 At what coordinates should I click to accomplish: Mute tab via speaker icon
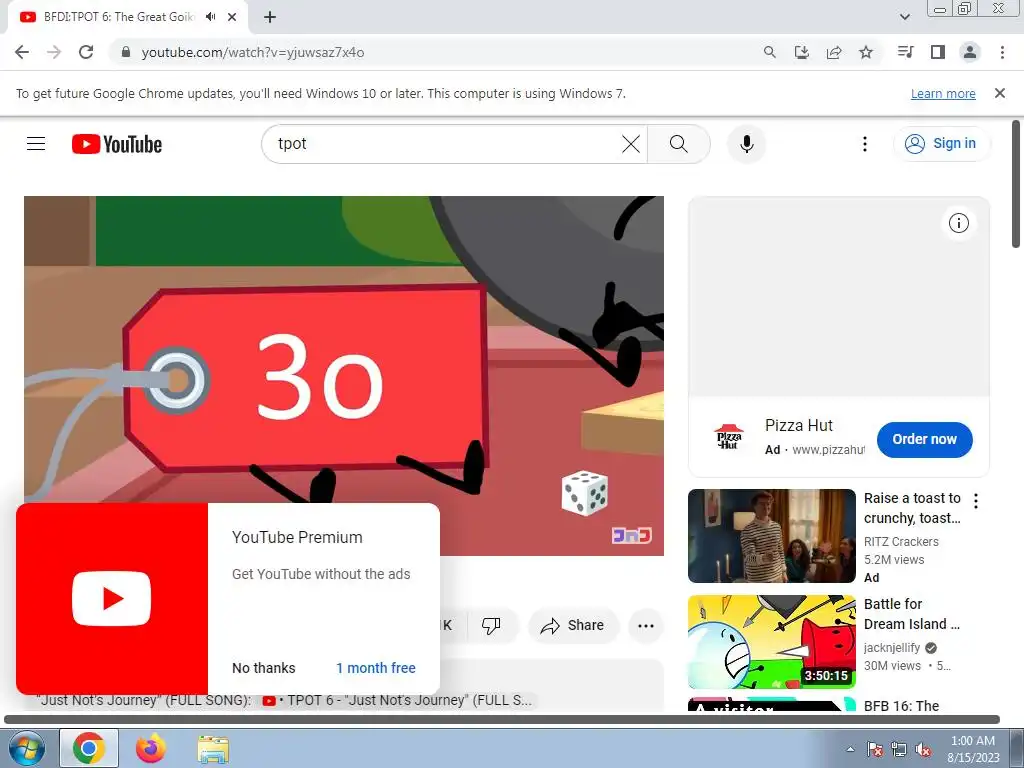pyautogui.click(x=211, y=17)
